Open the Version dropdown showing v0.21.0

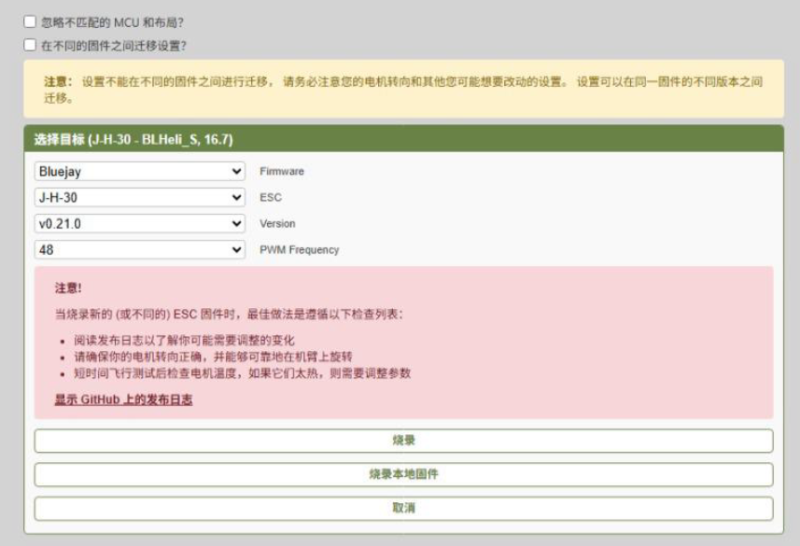pyautogui.click(x=139, y=223)
